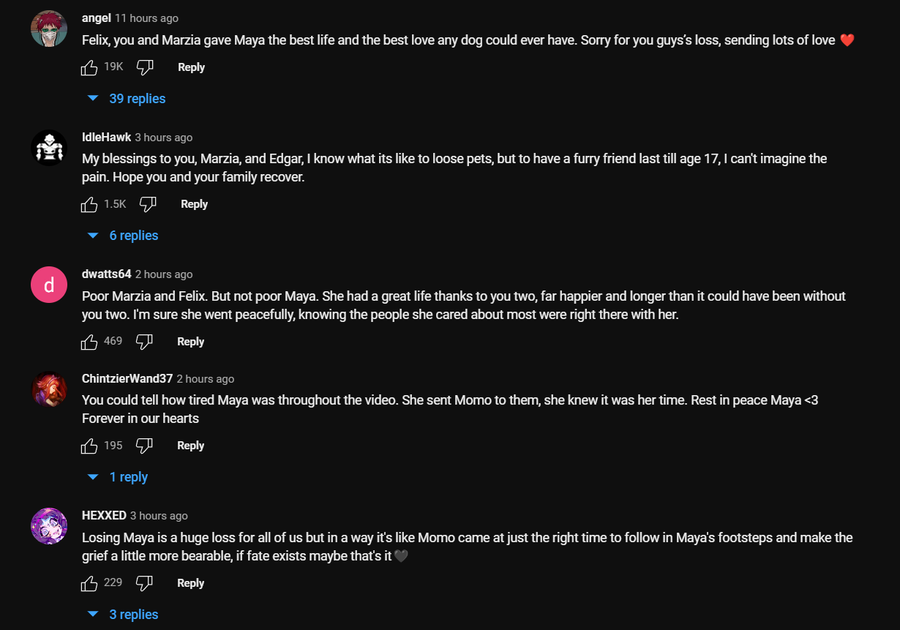Open ChintzierWand37's profile avatar
Screen dimensions: 900x630
pos(49,389)
